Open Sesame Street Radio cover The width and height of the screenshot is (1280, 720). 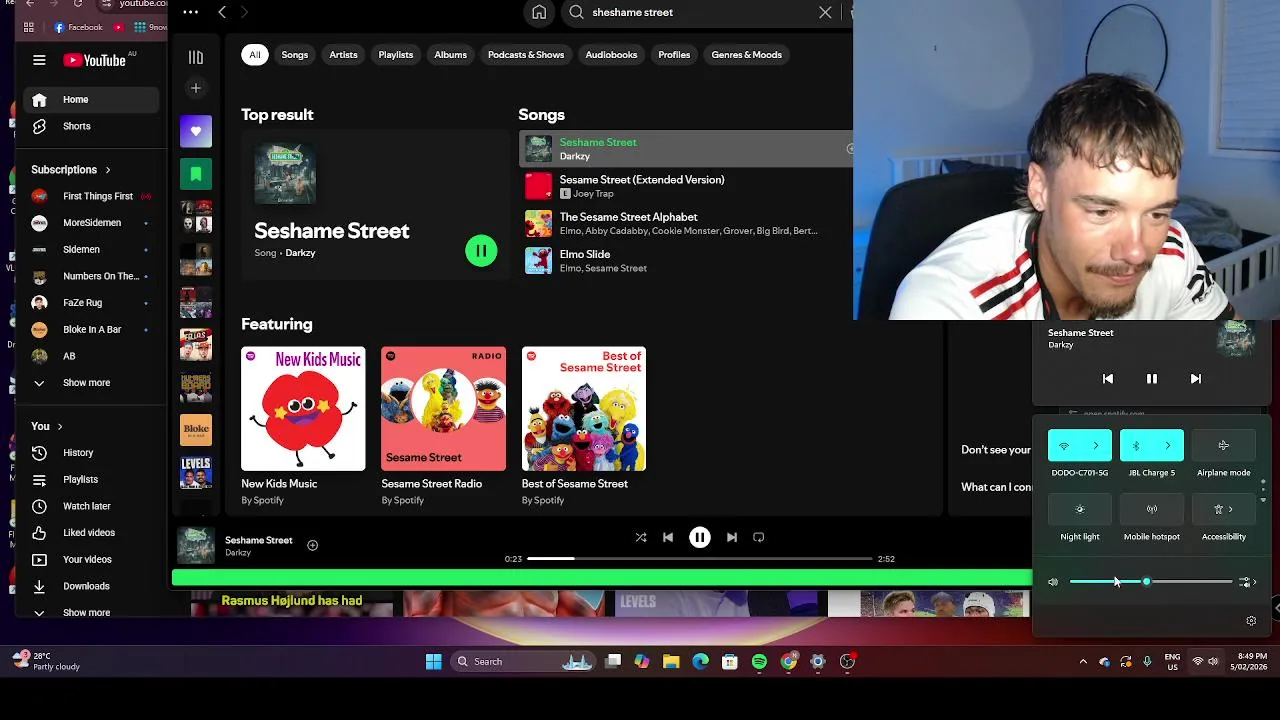pyautogui.click(x=443, y=409)
